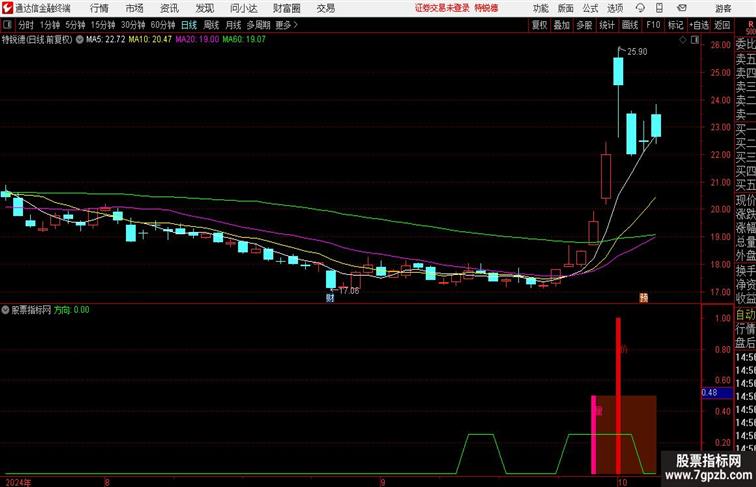Click the diamond icon at chart top right
756x487 pixels.
(x=683, y=40)
